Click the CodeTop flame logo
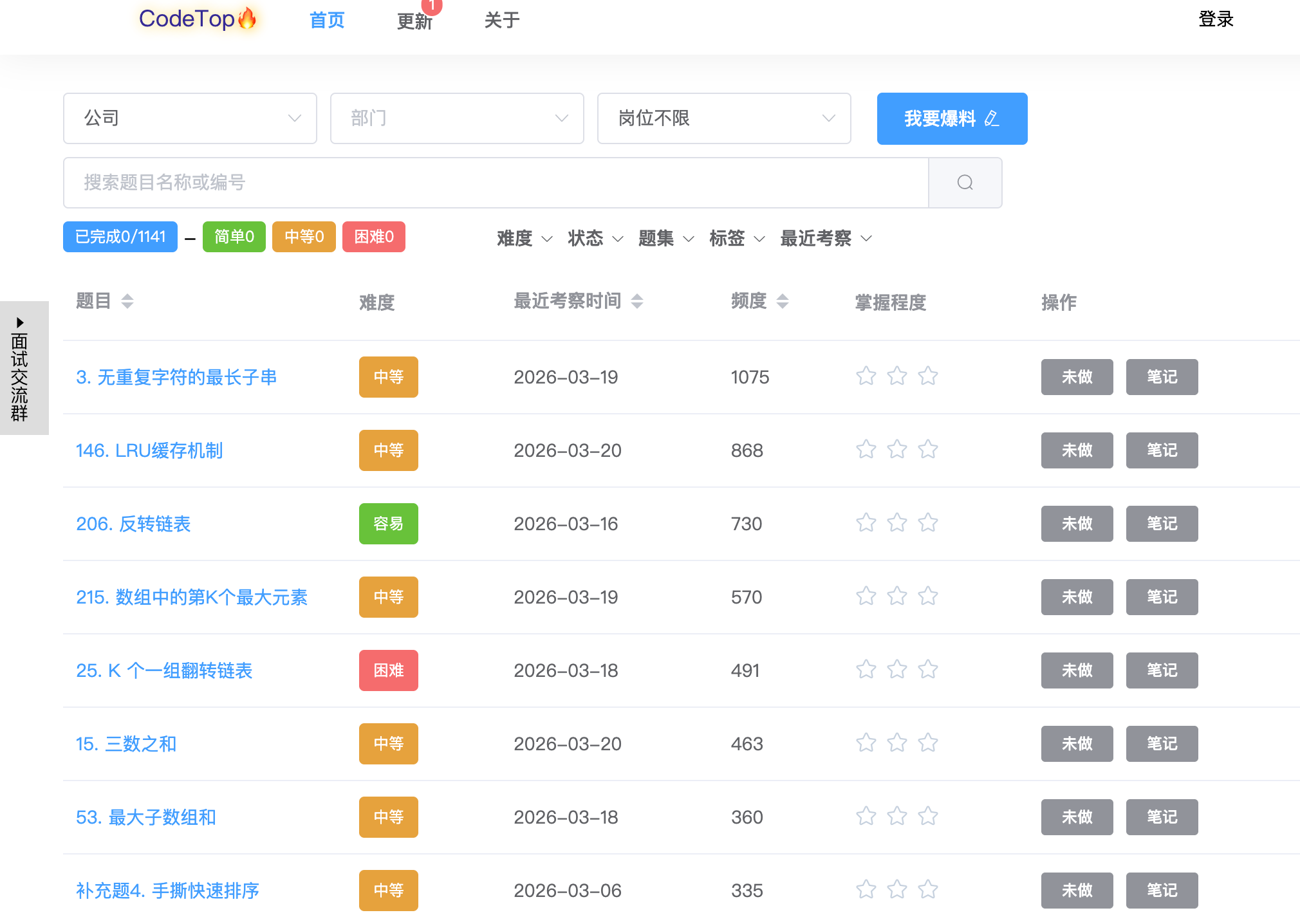 tap(198, 19)
